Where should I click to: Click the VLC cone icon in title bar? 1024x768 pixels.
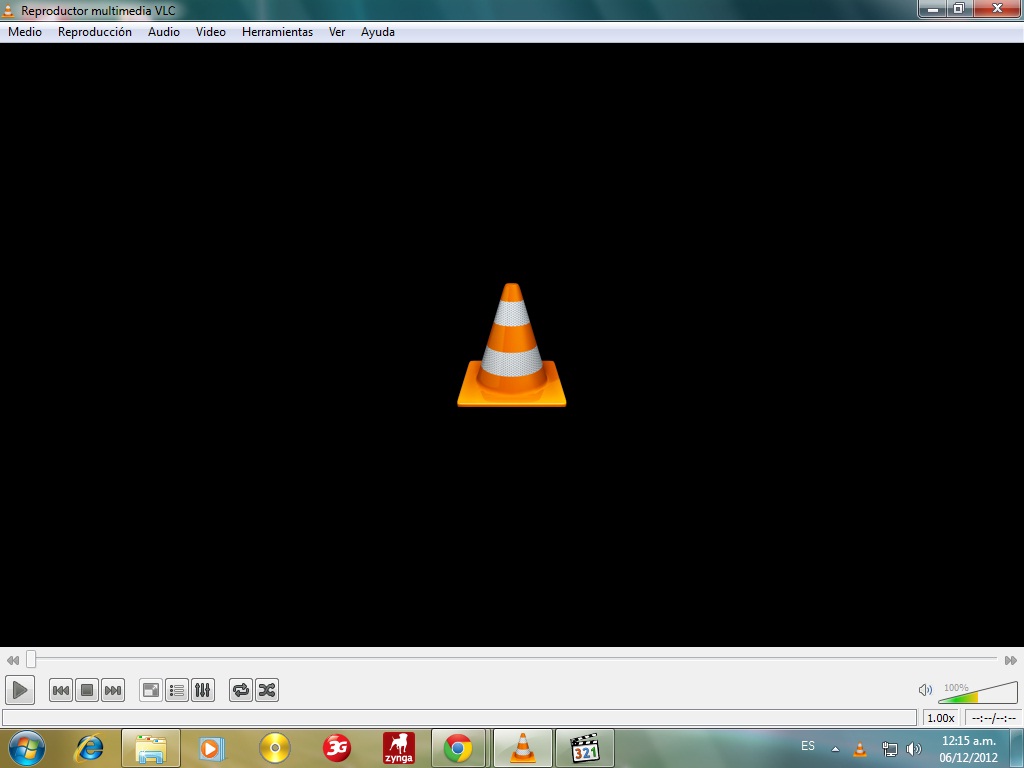[8, 10]
